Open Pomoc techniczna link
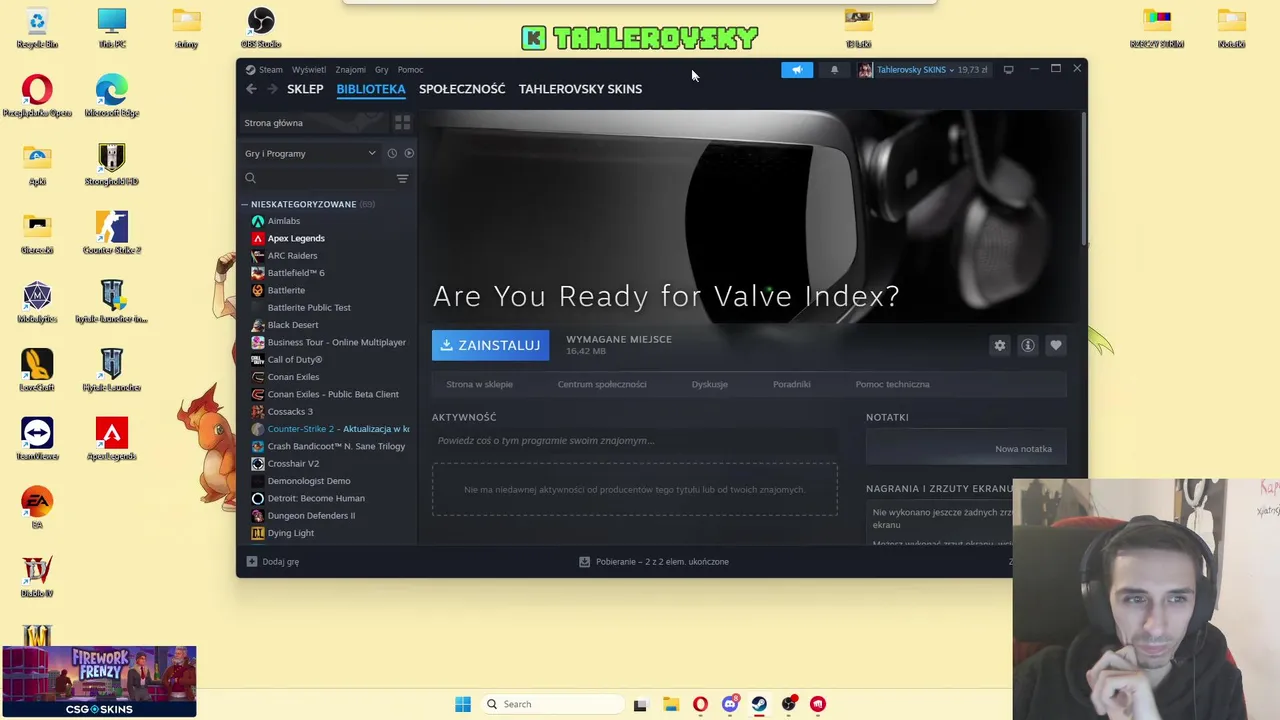 point(892,384)
